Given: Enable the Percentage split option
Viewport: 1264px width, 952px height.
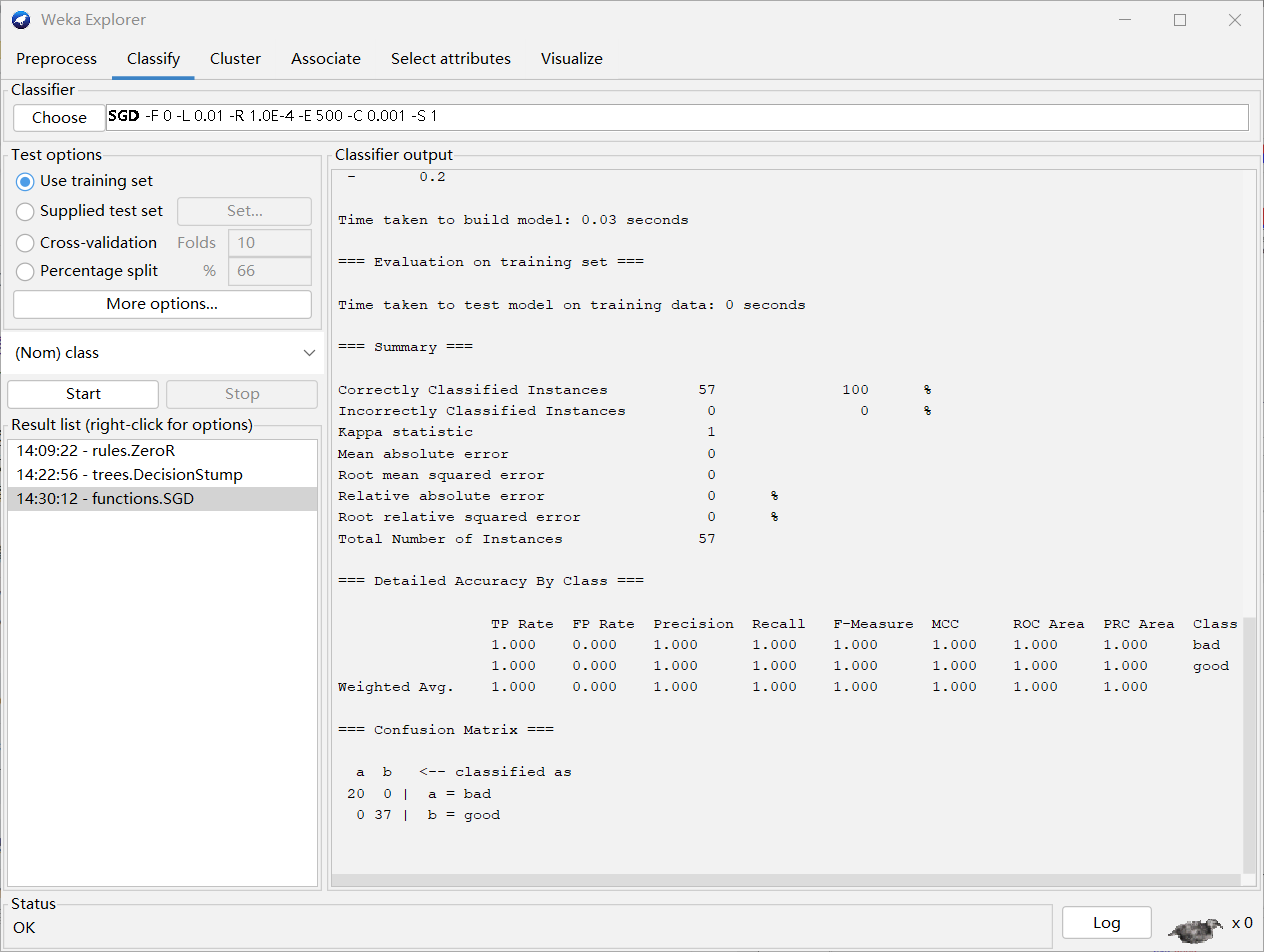Looking at the screenshot, I should [x=87, y=271].
